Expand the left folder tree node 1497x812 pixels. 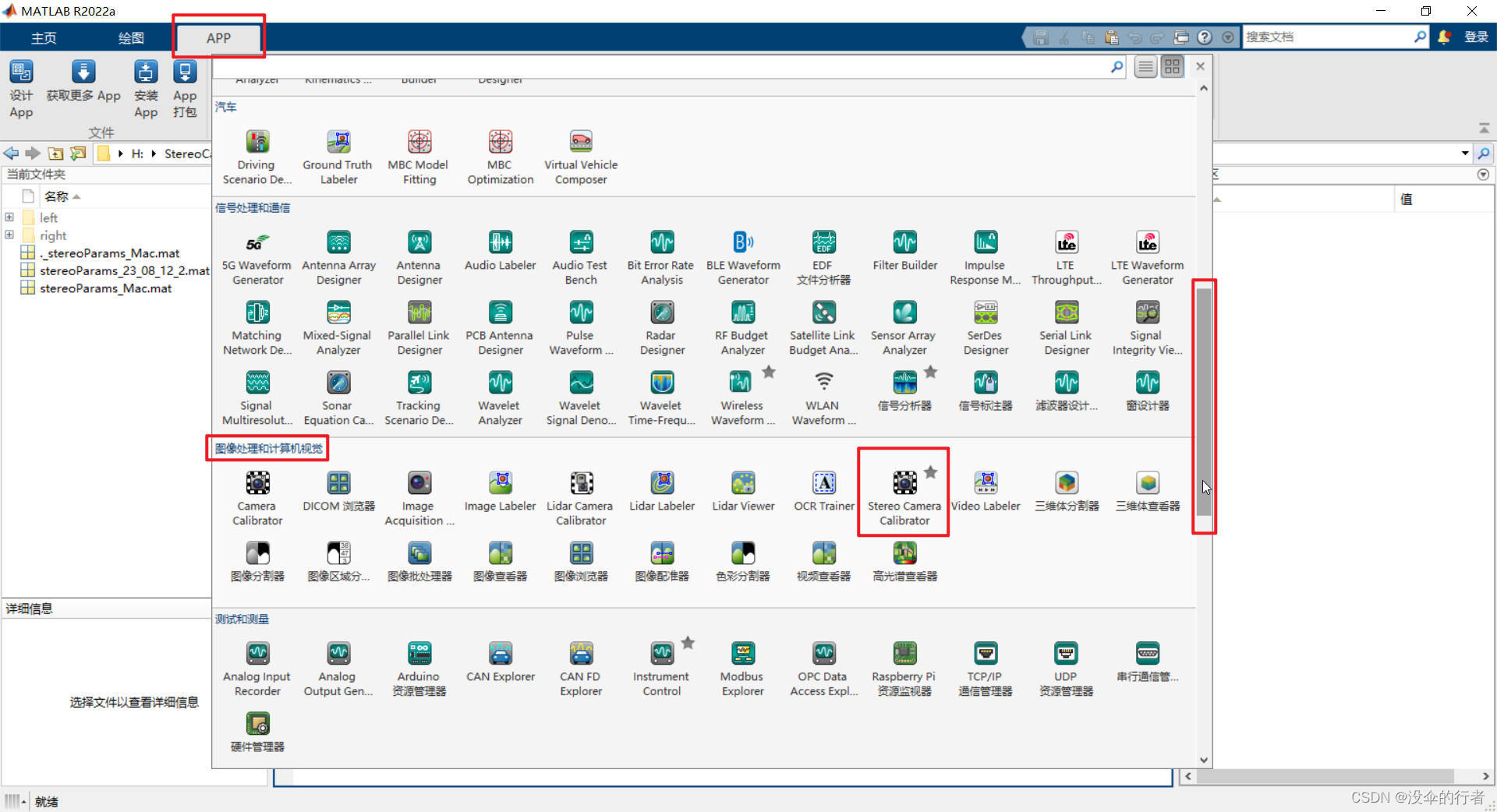point(9,217)
